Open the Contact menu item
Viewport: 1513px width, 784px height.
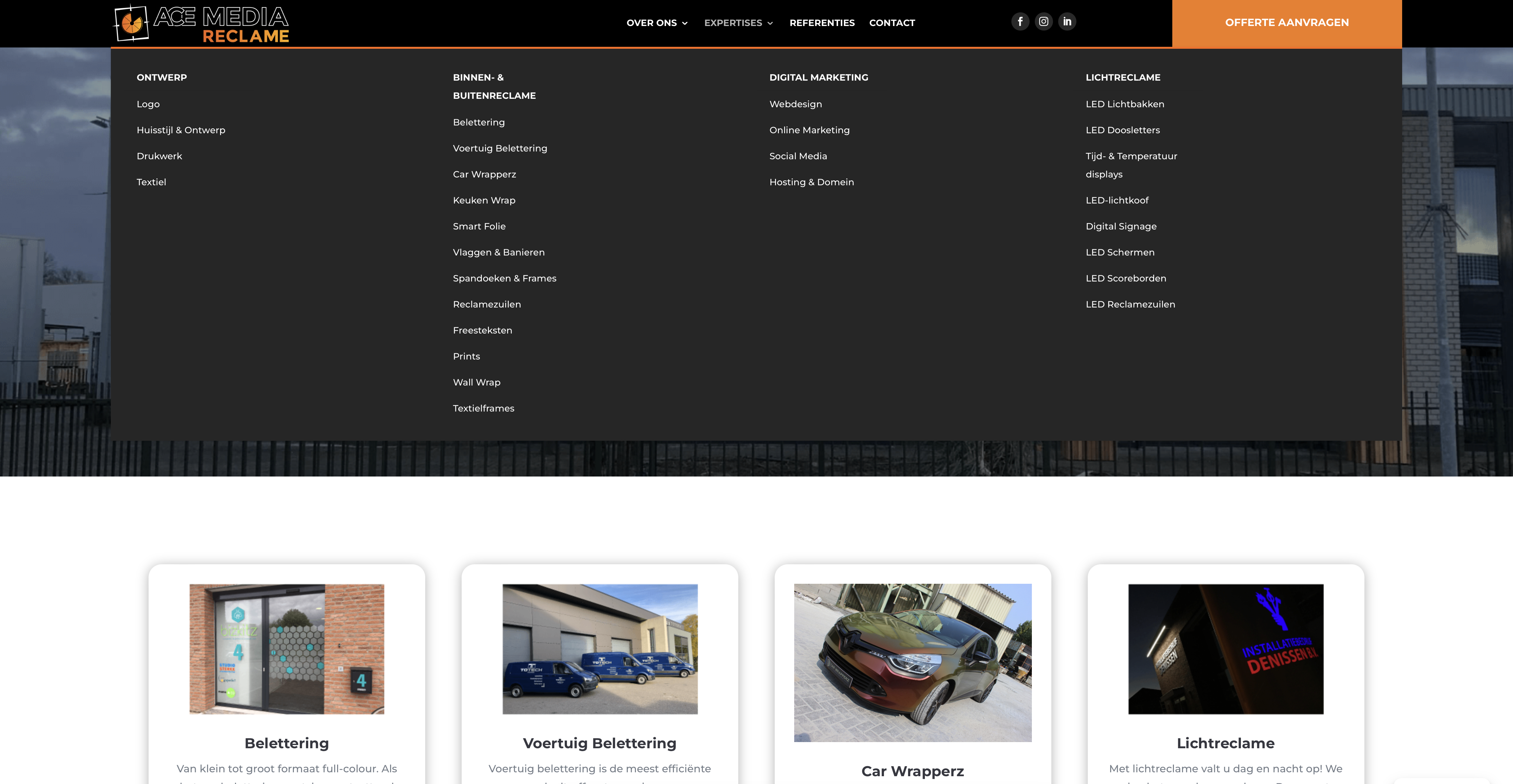click(892, 23)
